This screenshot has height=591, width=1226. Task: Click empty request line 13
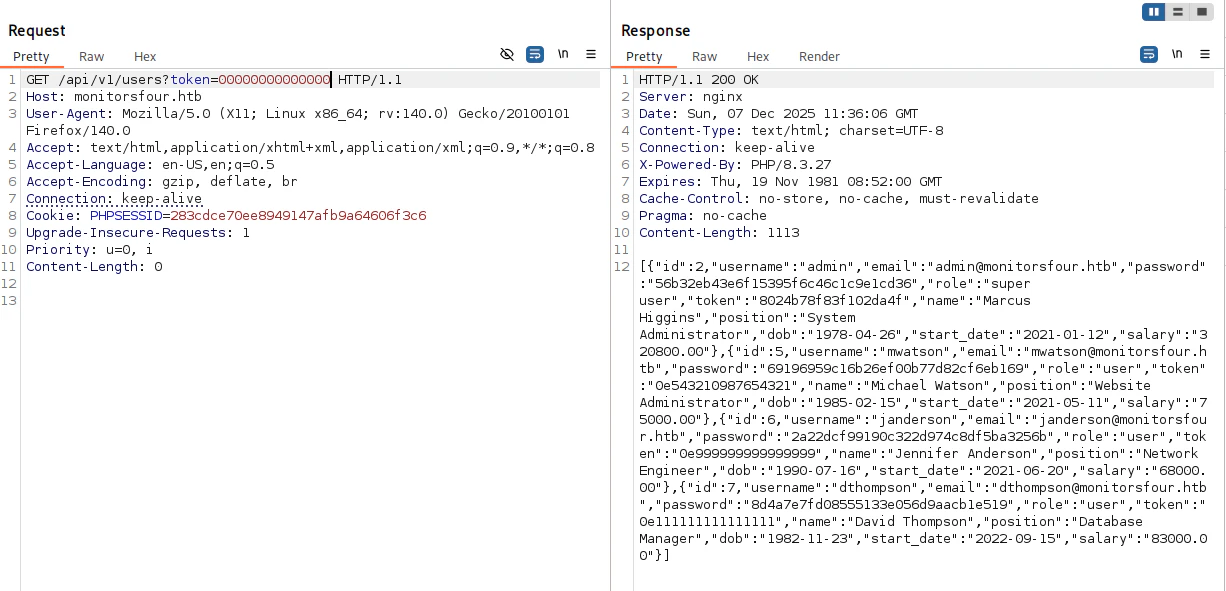coord(310,300)
